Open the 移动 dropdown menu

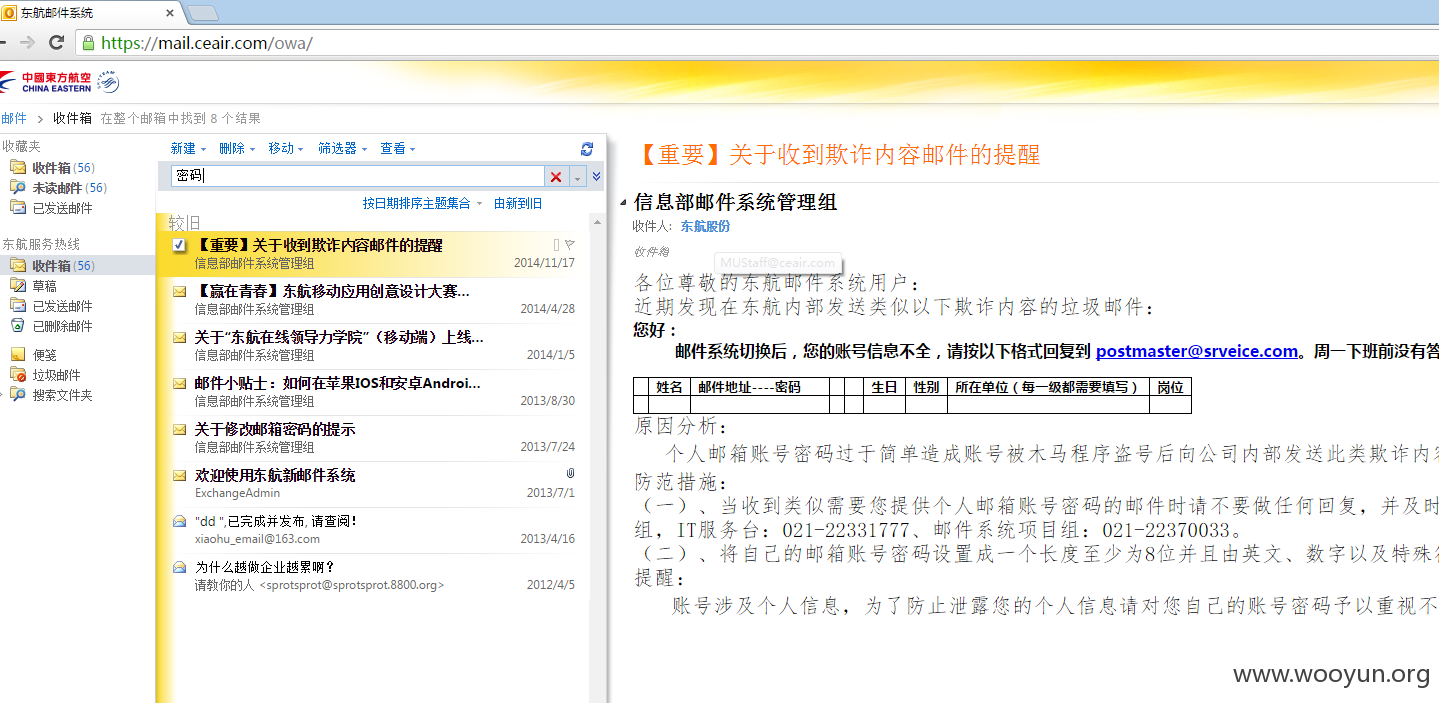pyautogui.click(x=286, y=148)
